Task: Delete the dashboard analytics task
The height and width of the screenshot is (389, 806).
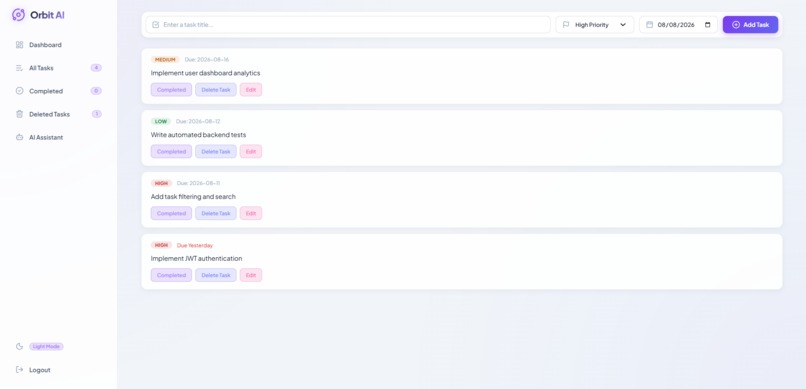Action: [216, 90]
